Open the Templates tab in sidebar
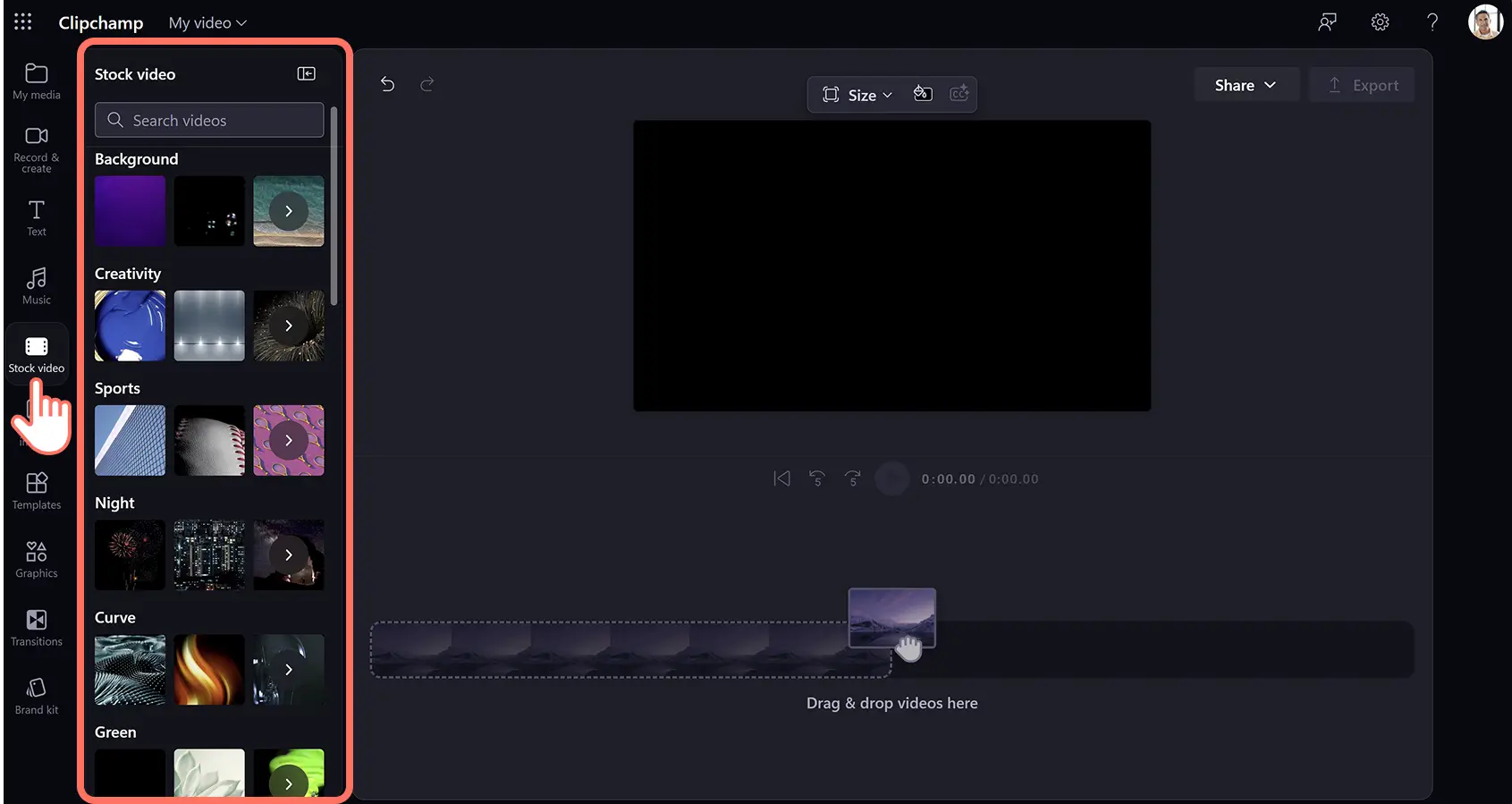 tap(37, 491)
